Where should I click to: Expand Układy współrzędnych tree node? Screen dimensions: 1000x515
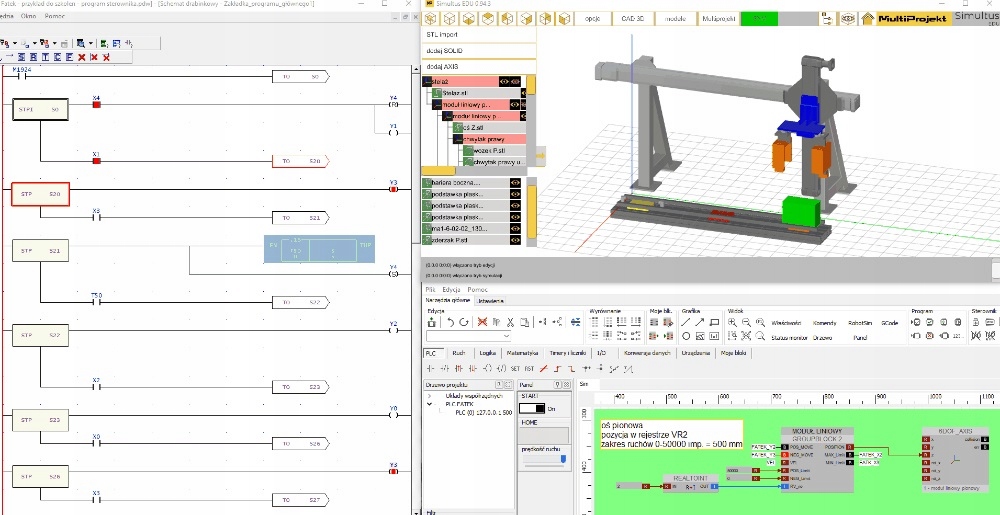pos(429,396)
